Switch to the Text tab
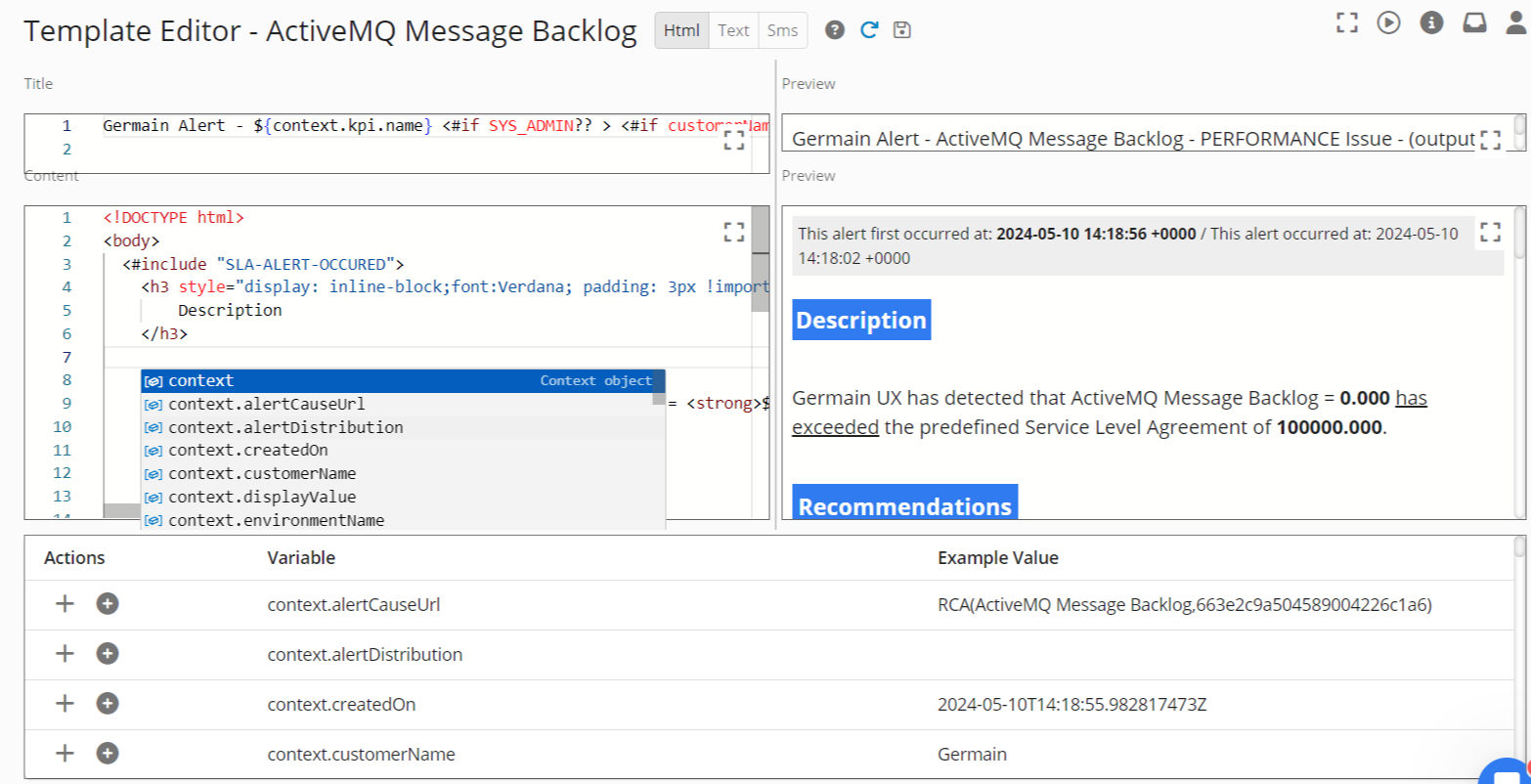This screenshot has width=1531, height=784. pos(733,30)
